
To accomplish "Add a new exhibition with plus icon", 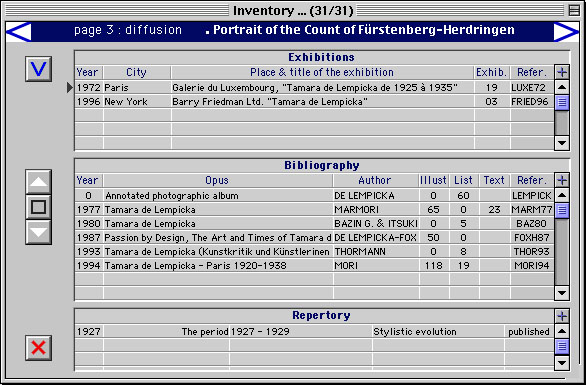I will (x=562, y=72).
